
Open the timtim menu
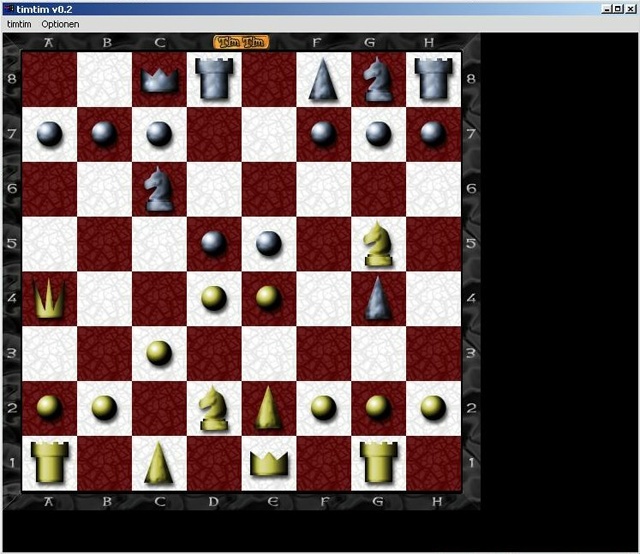[x=19, y=24]
